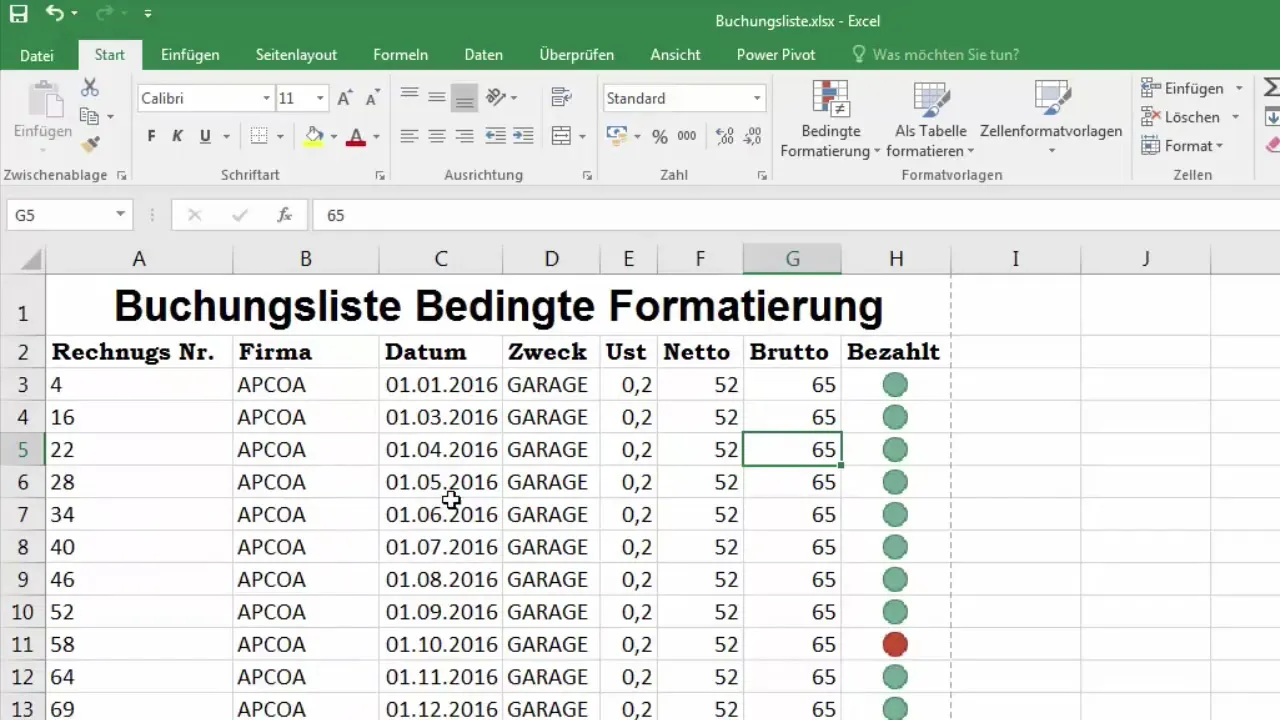1280x720 pixels.
Task: Apply percent number format
Action: pos(660,136)
